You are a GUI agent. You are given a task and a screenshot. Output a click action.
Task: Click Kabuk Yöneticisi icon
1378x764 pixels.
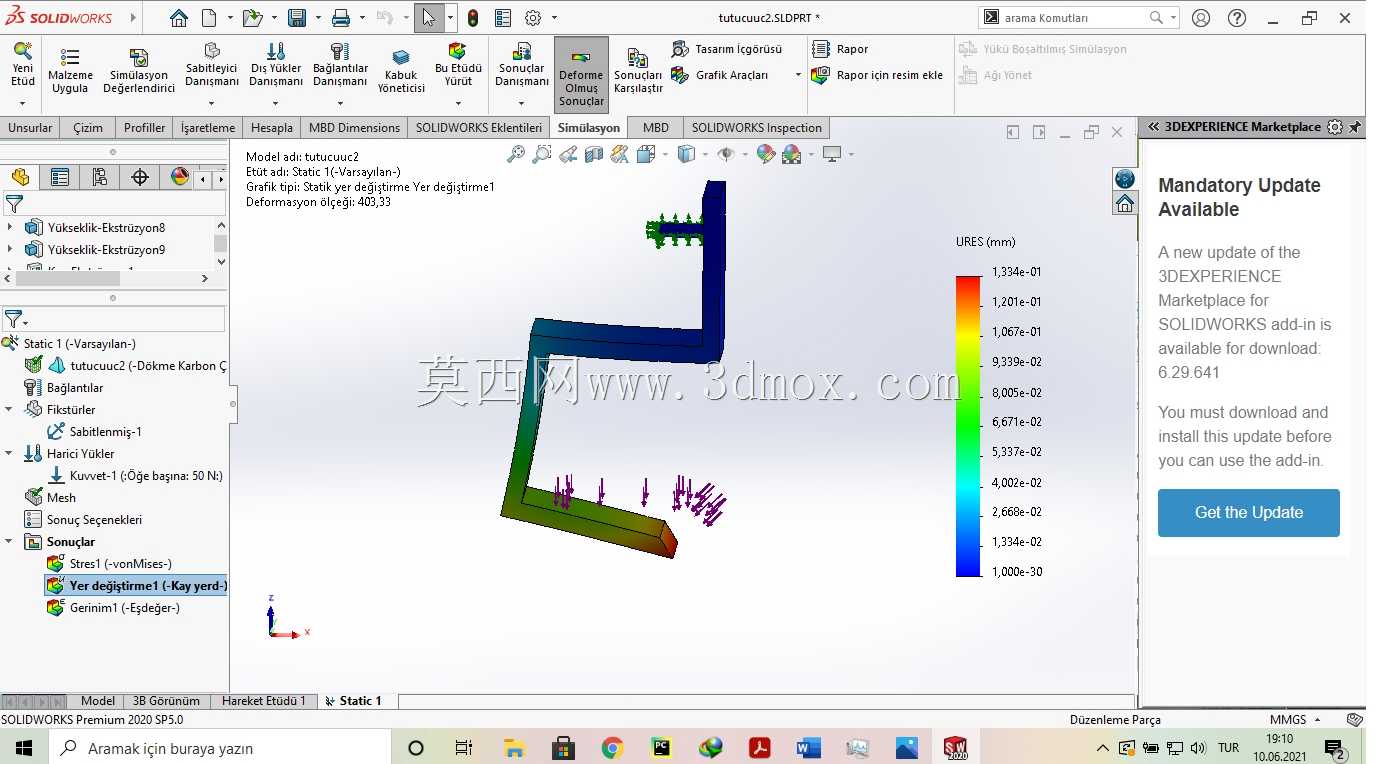401,70
